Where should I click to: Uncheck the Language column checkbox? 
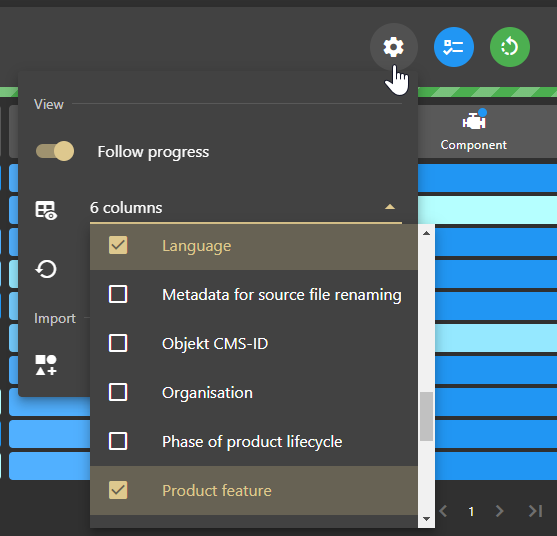tap(118, 245)
